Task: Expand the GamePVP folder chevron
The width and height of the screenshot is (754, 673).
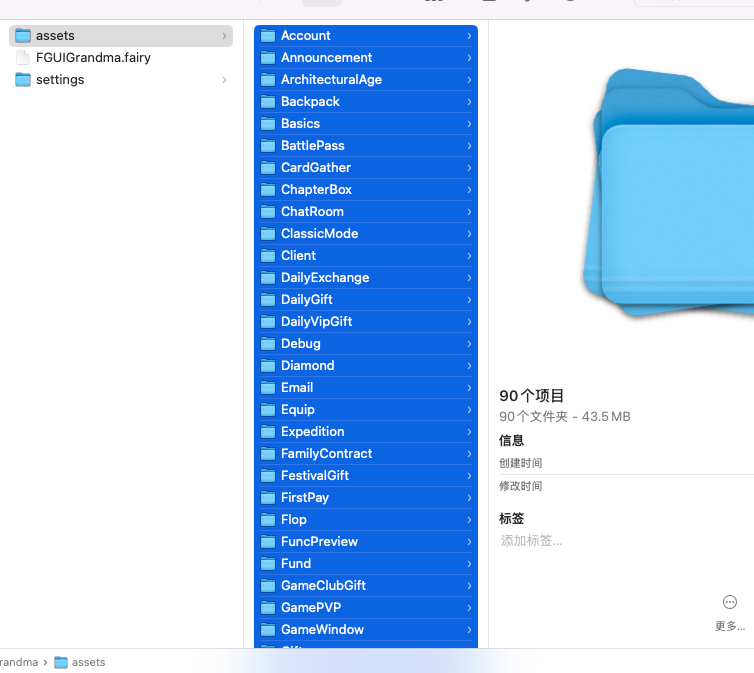Action: (x=469, y=608)
